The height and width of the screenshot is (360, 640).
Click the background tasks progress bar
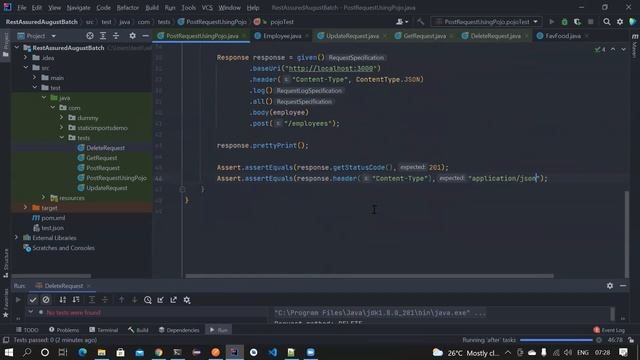click(556, 340)
